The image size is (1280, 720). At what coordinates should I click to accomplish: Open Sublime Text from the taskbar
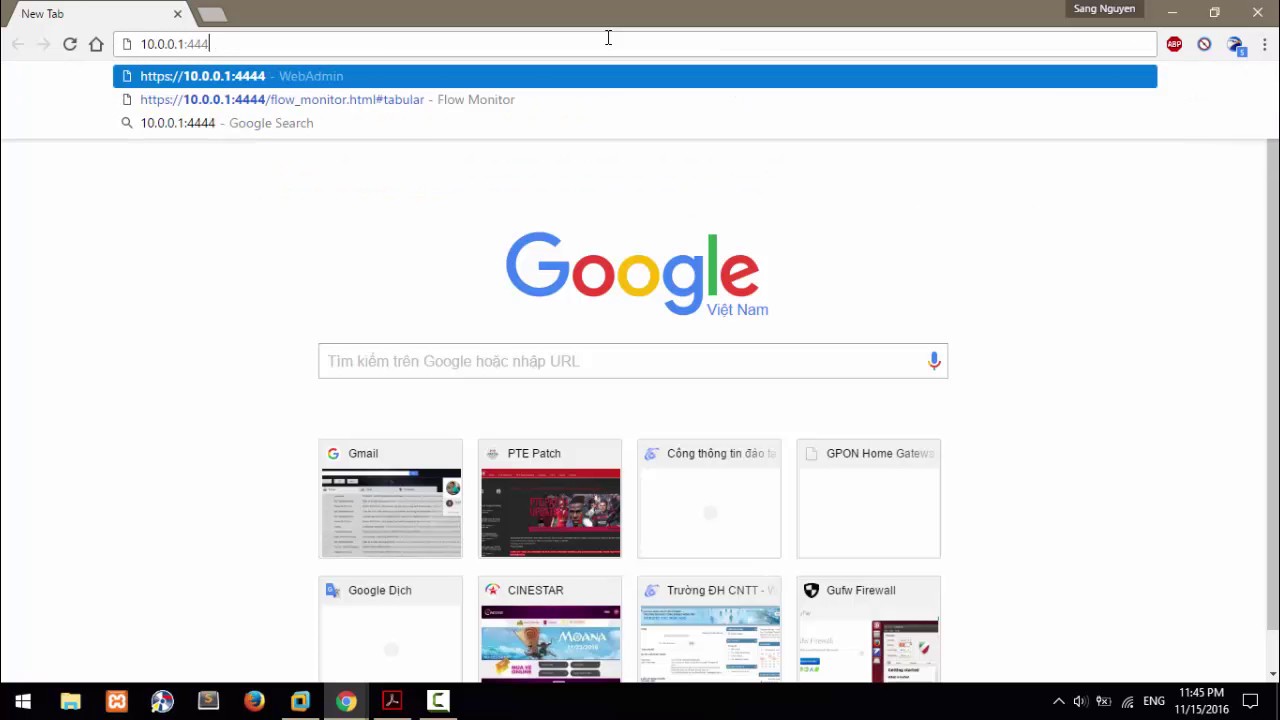click(x=208, y=701)
